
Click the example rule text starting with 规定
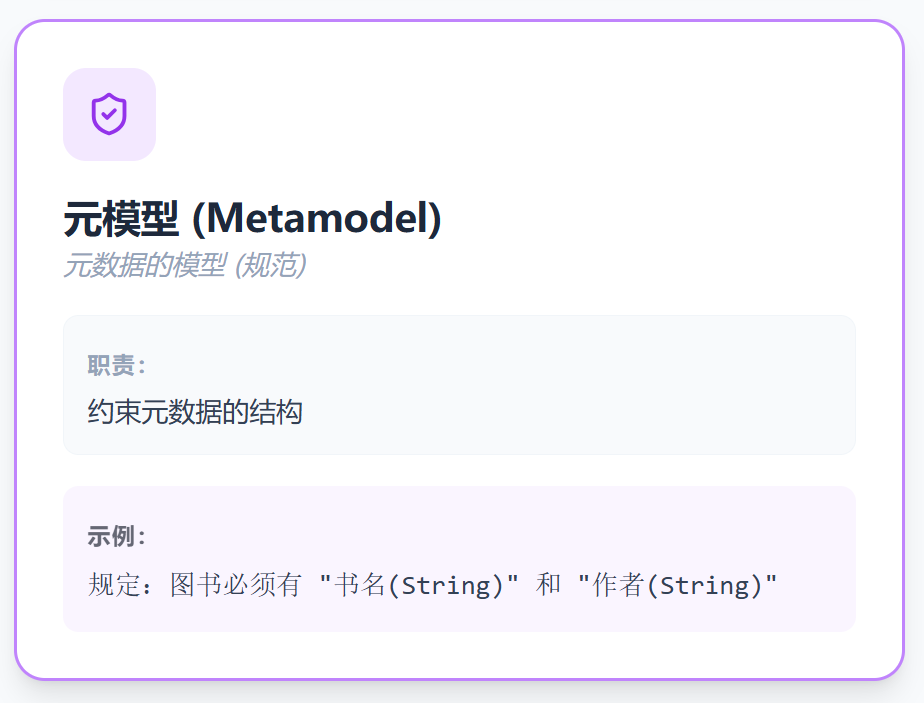coord(433,585)
